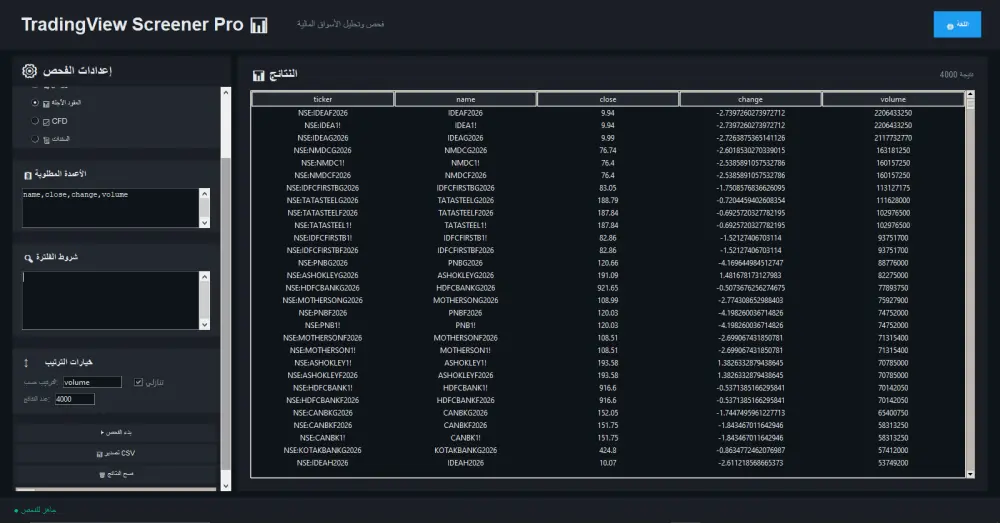The height and width of the screenshot is (523, 1000).
Task: Select the NSE:PNB1! ticker cell
Action: (x=323, y=325)
